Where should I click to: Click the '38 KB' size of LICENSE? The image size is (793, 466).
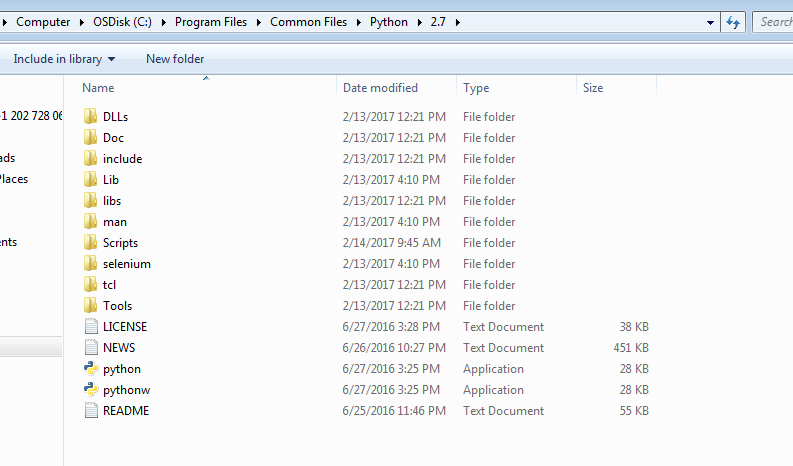click(634, 326)
